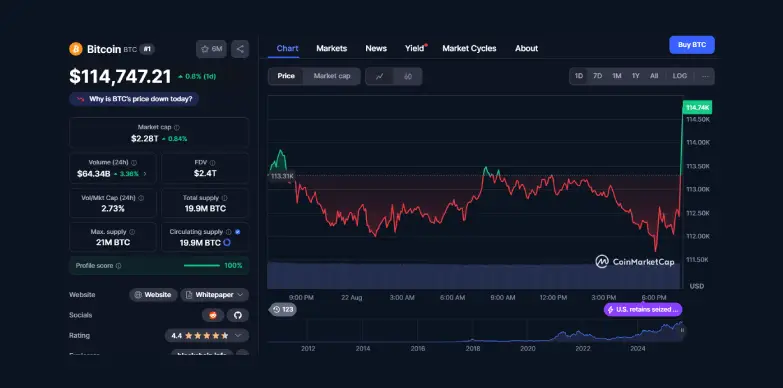This screenshot has height=388, width=783.
Task: Switch to the Markets tab
Action: coord(332,48)
